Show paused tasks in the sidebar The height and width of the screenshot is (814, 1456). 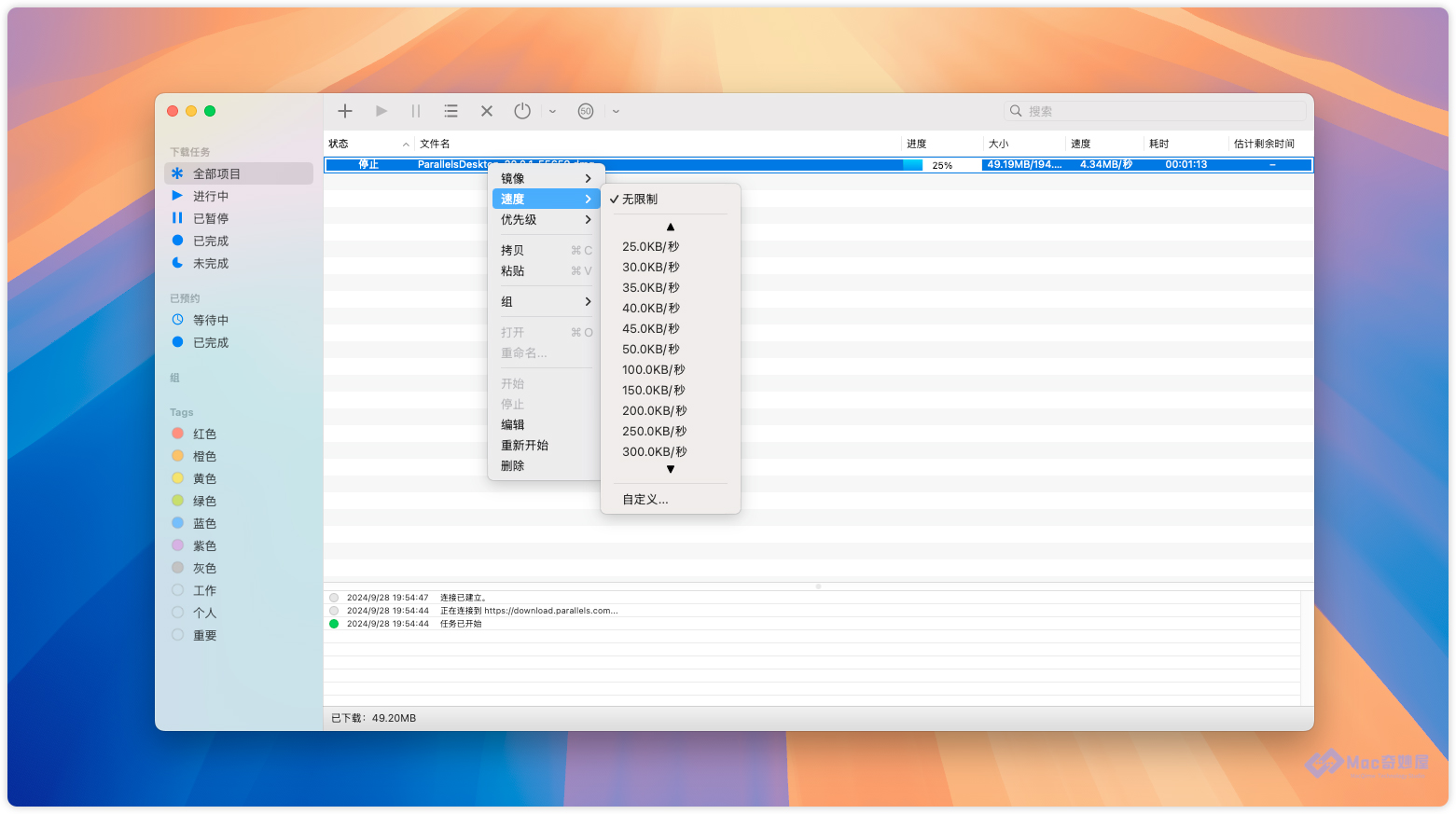click(x=210, y=218)
